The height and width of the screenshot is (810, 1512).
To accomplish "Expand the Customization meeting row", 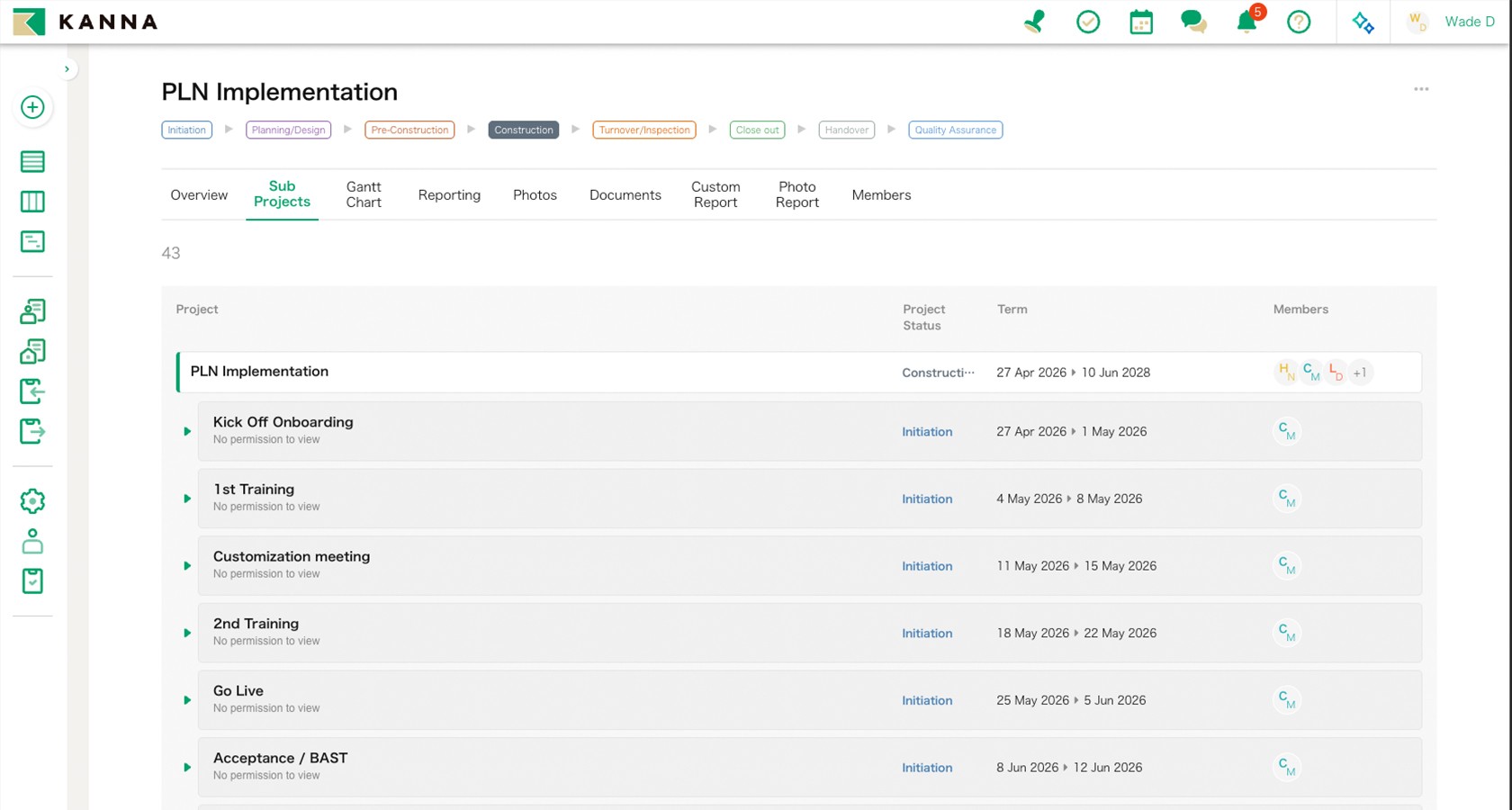I will point(187,566).
